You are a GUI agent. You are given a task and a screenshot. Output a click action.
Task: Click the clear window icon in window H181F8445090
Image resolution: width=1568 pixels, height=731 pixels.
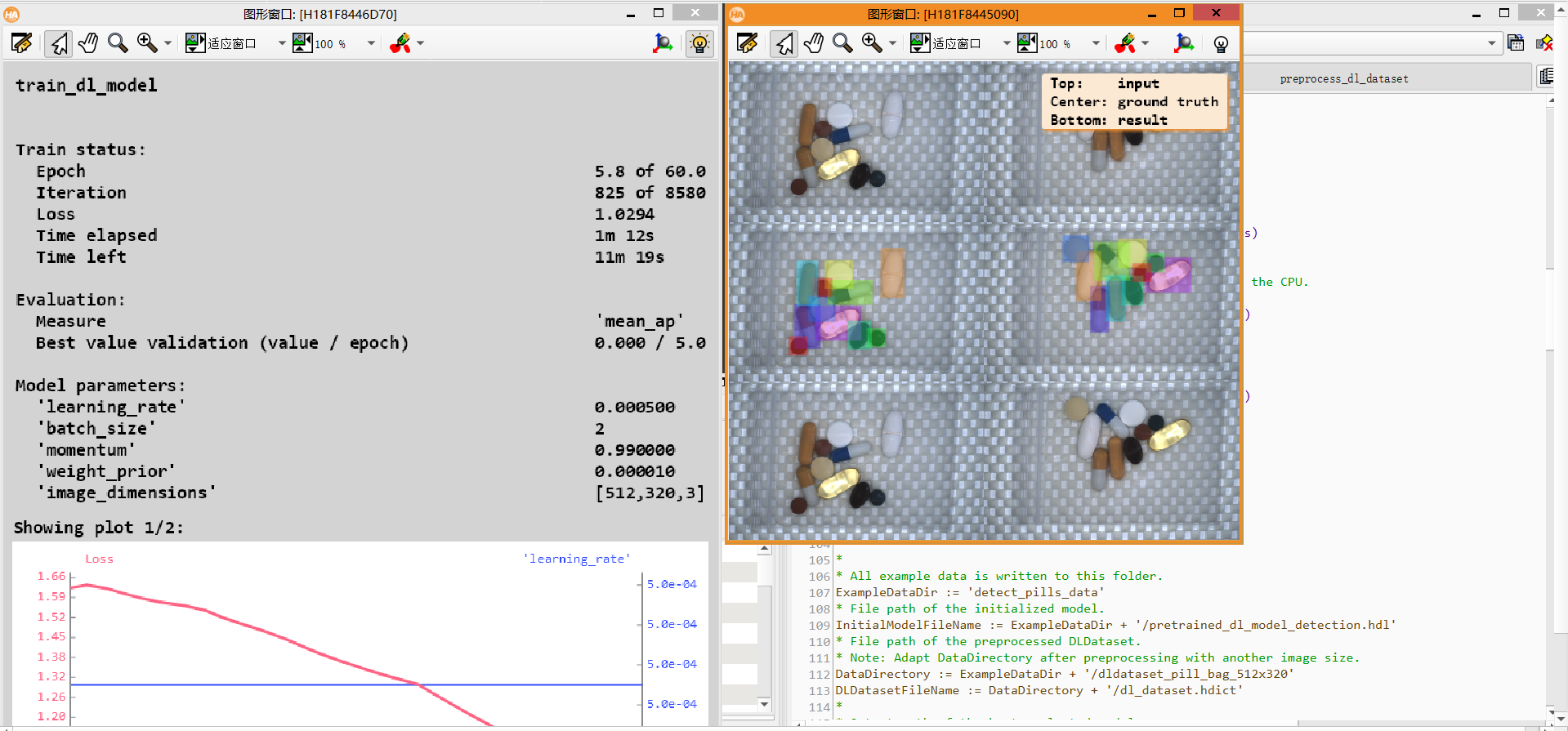coord(747,43)
